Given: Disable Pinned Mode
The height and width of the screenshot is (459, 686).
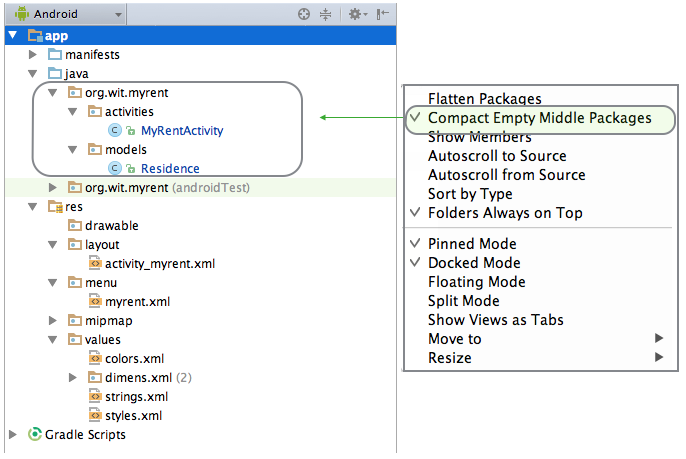Looking at the screenshot, I should point(472,244).
